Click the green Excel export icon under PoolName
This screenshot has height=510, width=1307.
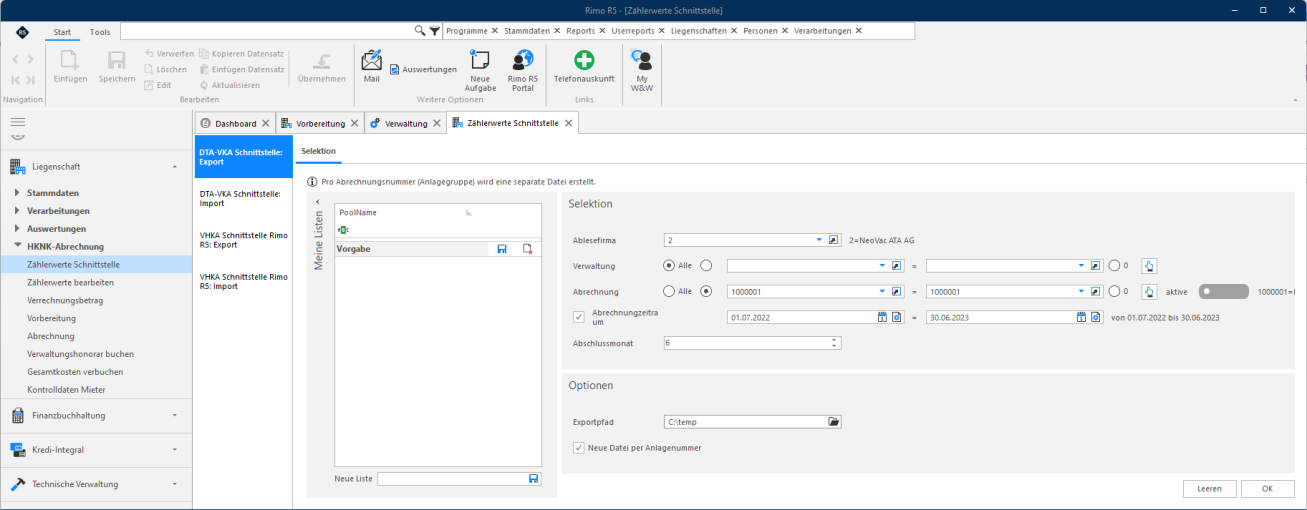coord(344,230)
